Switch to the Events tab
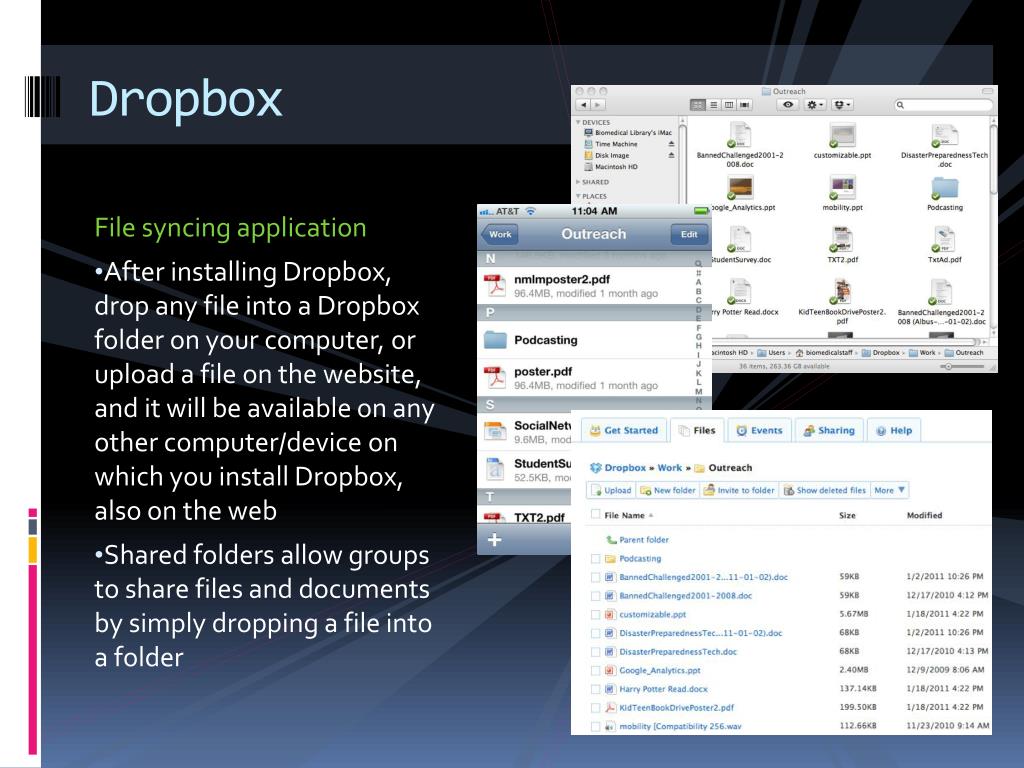Screen dimensions: 1024x768 point(759,431)
